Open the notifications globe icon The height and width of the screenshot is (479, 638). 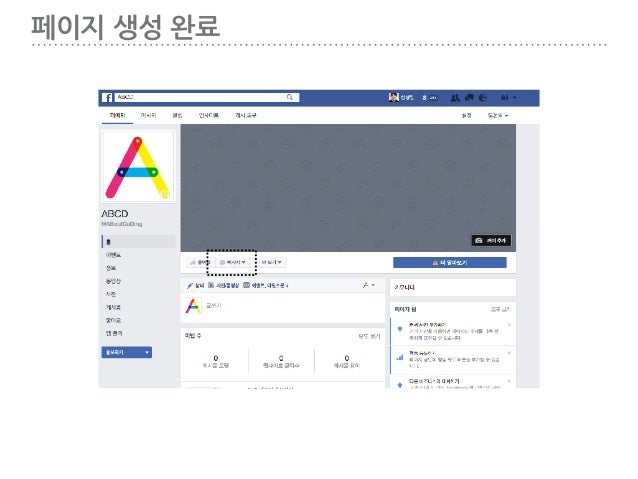[483, 98]
